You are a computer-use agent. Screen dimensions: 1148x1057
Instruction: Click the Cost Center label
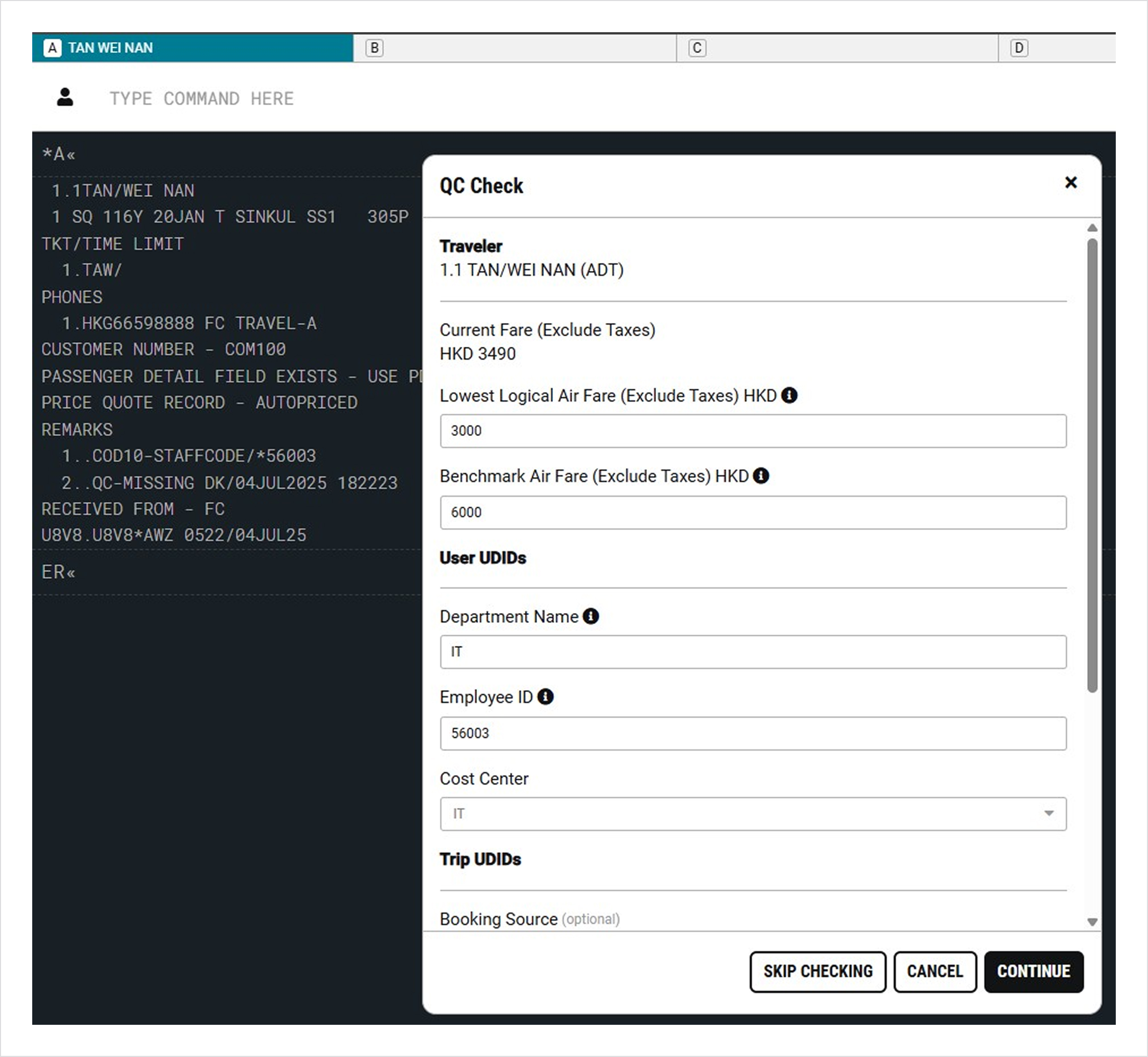[484, 779]
